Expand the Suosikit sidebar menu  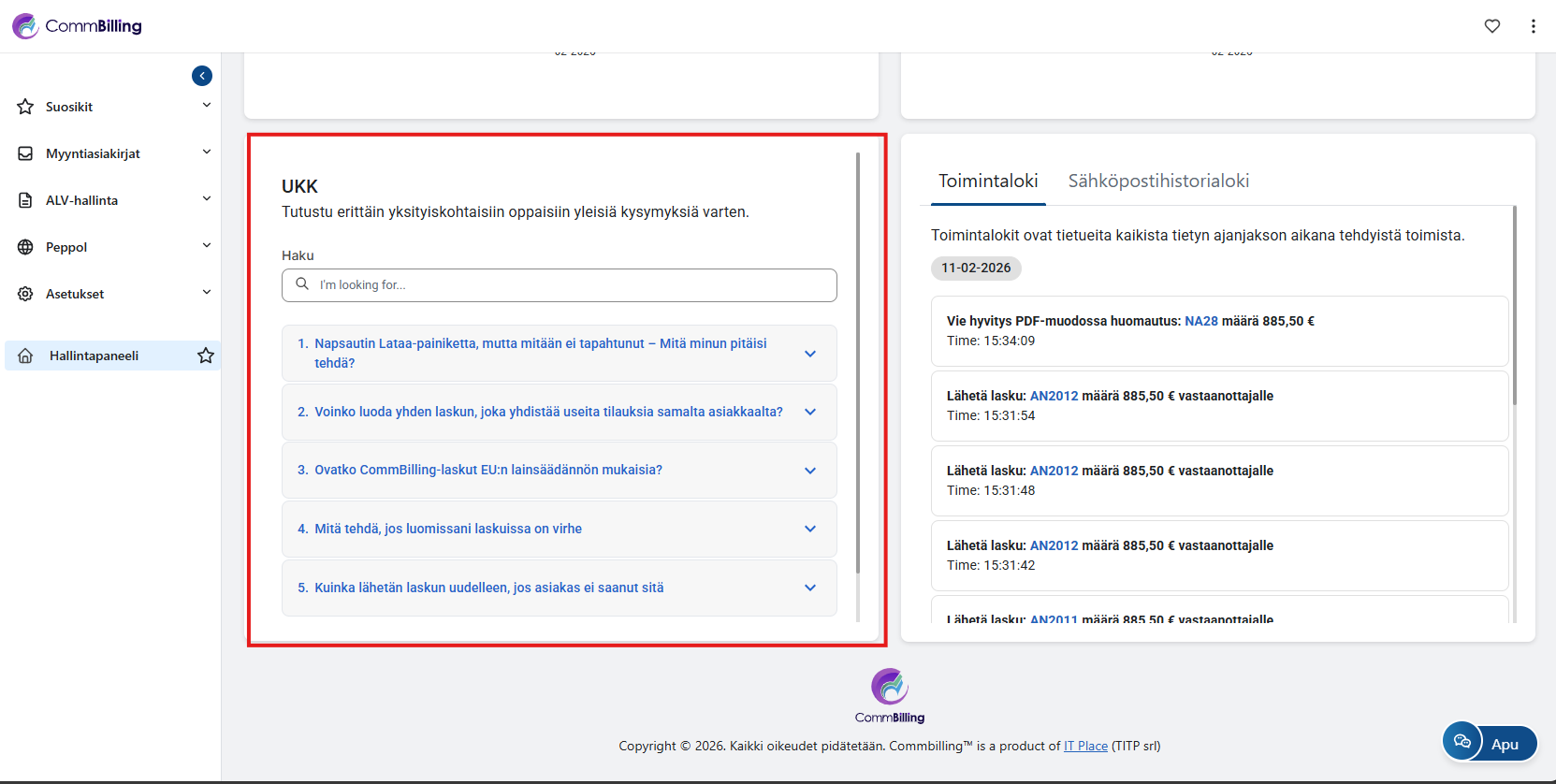point(206,106)
